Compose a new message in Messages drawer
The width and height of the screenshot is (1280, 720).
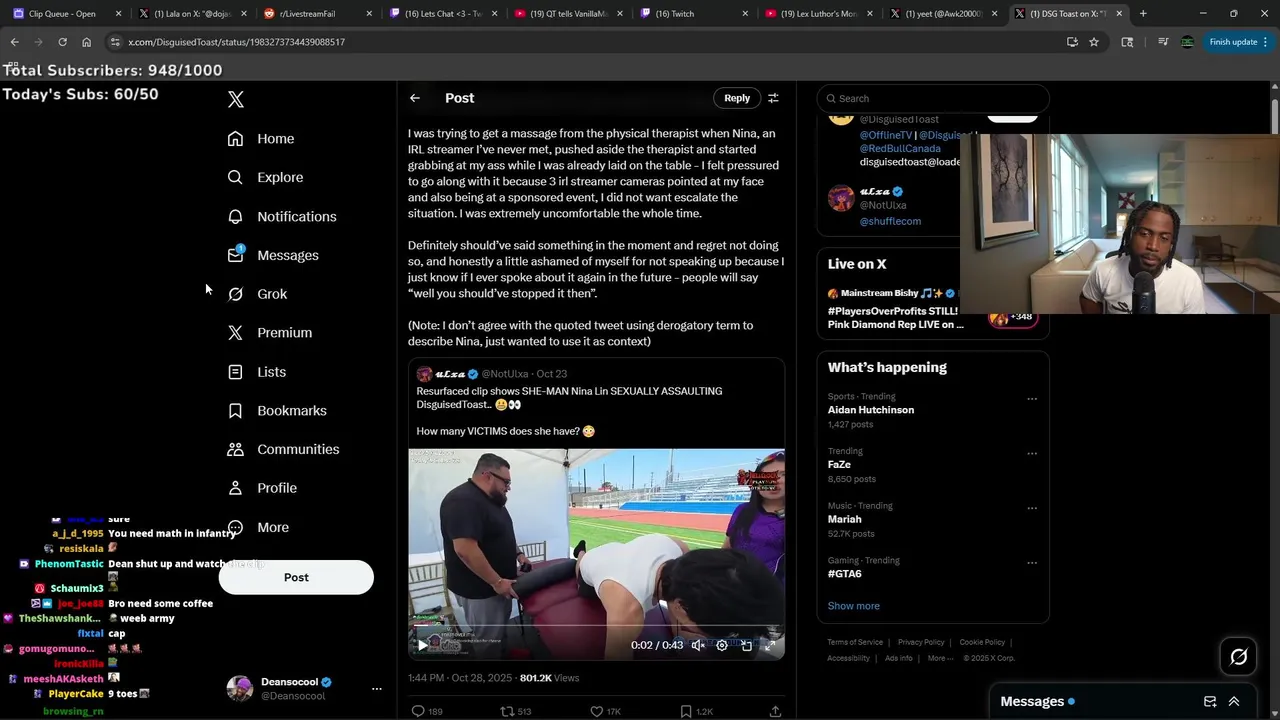tap(1210, 702)
